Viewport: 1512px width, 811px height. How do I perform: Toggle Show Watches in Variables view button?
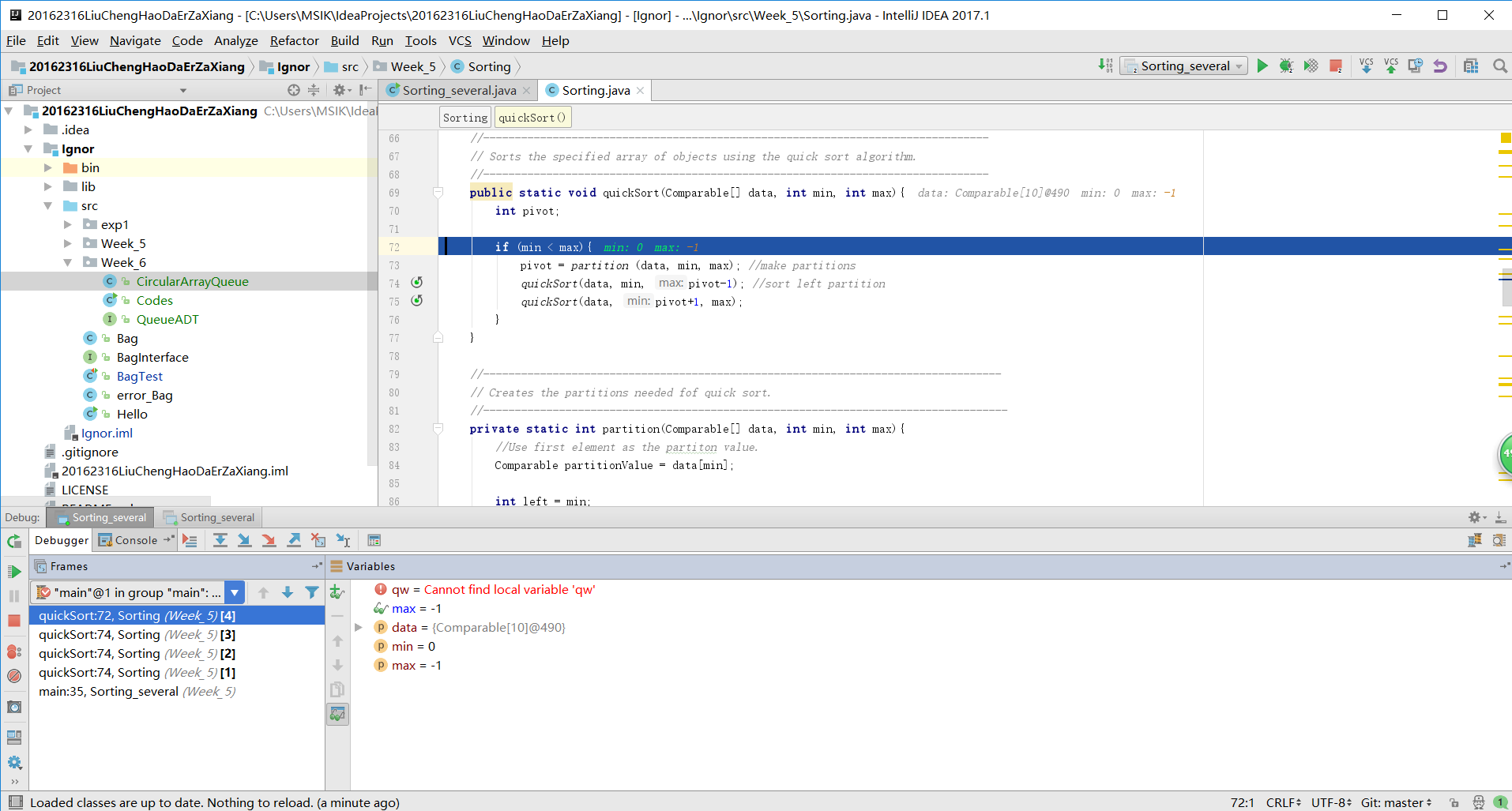[x=337, y=714]
